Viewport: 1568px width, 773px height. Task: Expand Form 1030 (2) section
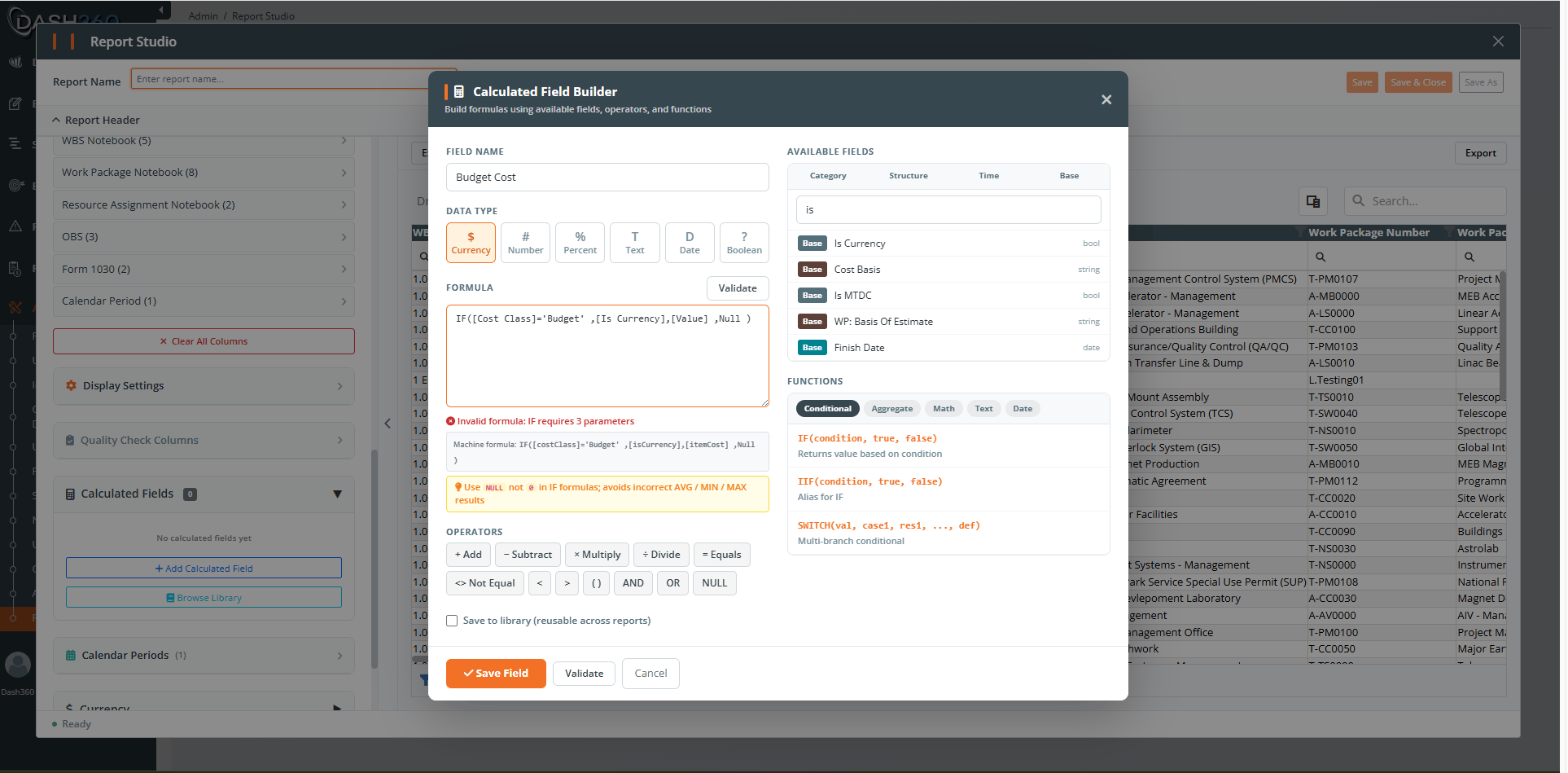point(204,270)
